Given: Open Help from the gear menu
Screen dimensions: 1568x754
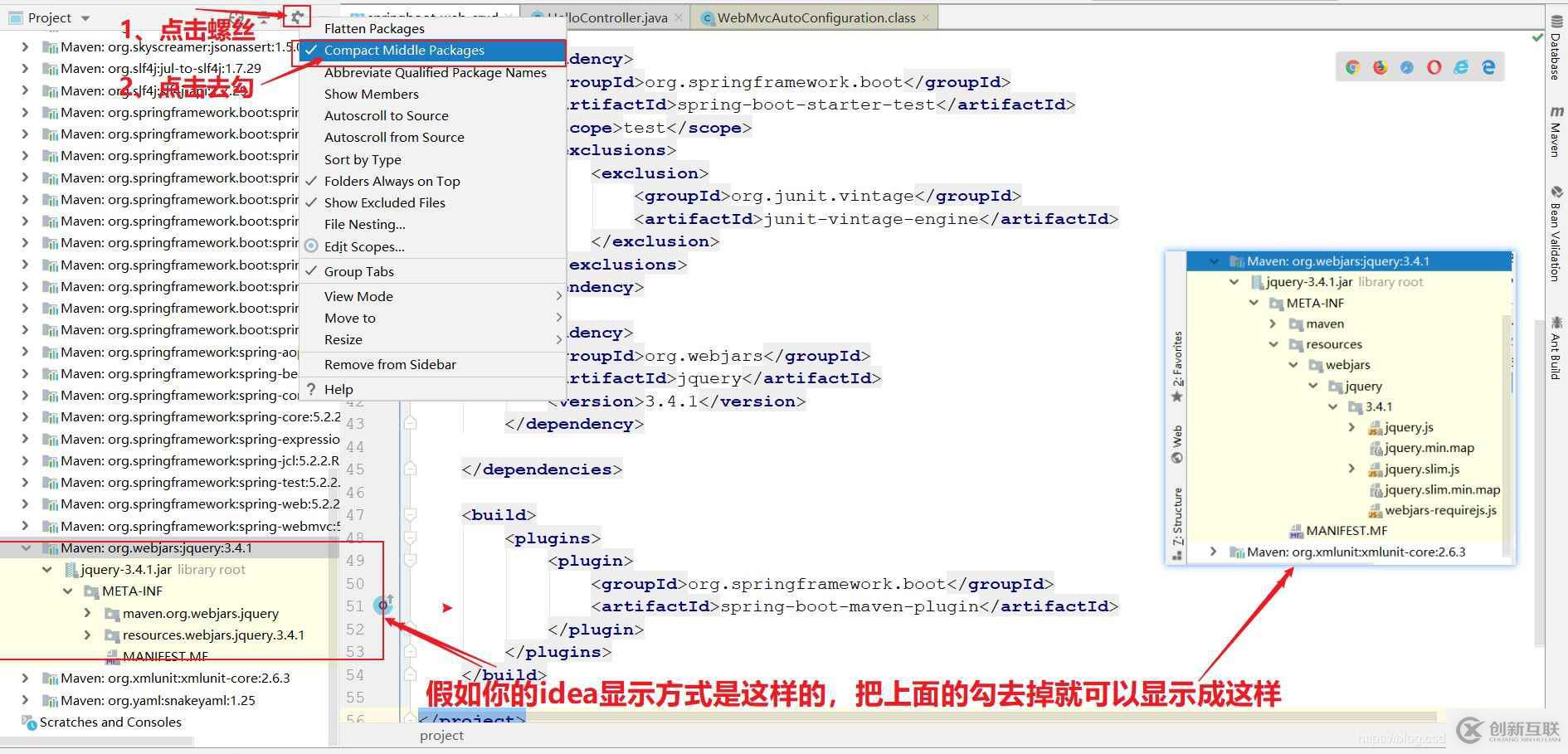Looking at the screenshot, I should pos(432,389).
